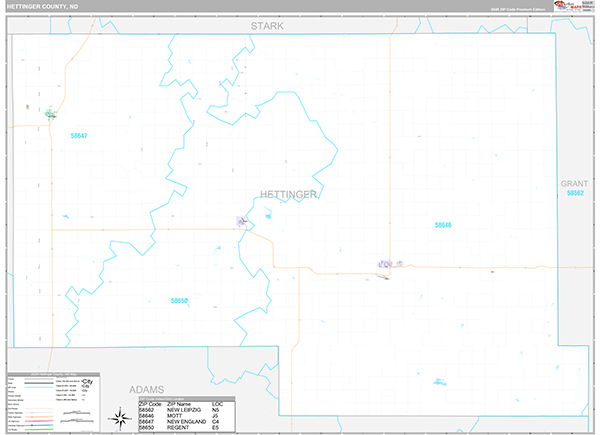Click ZIP code 58650 on the map
The width and height of the screenshot is (600, 435).
point(179,300)
